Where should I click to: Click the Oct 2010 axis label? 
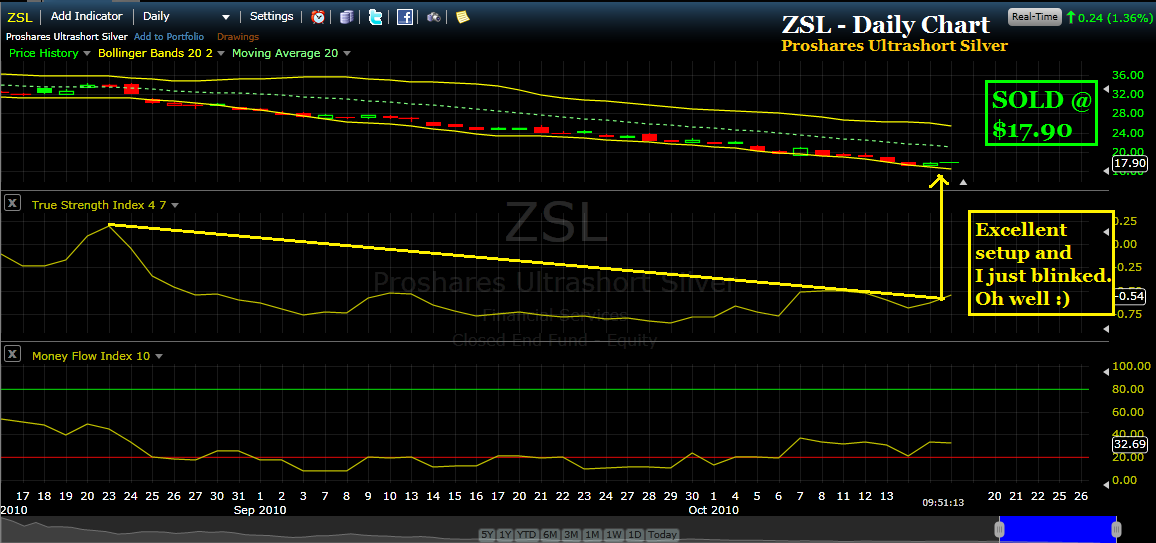coord(712,510)
